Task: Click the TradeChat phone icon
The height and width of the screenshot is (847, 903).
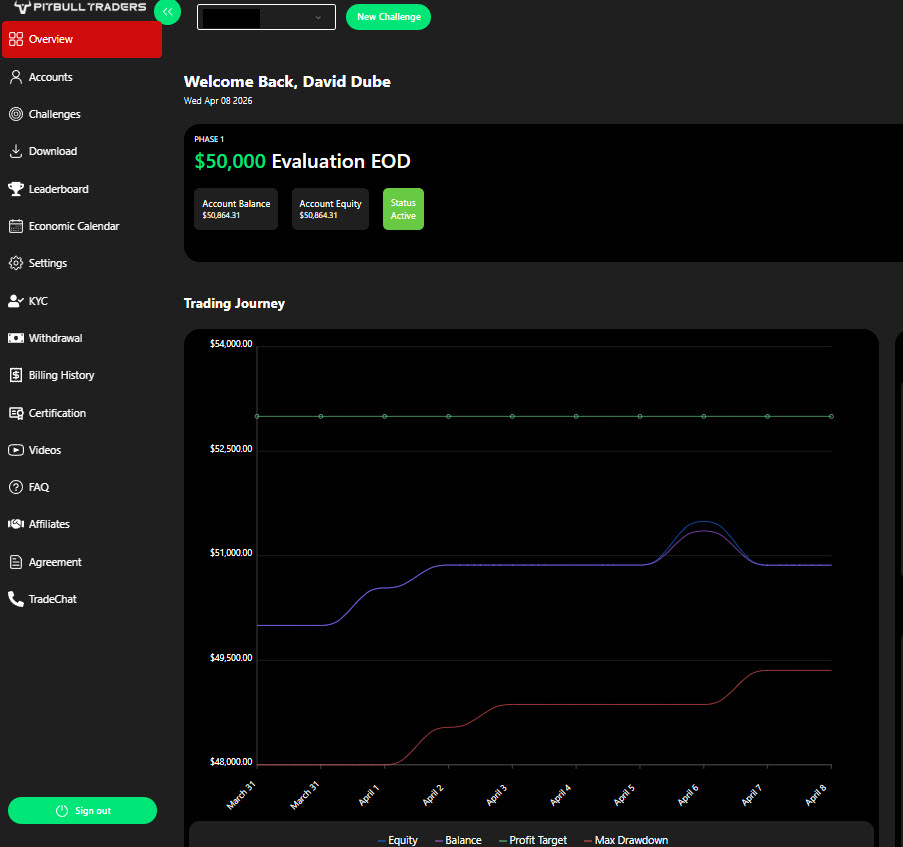Action: pos(16,599)
